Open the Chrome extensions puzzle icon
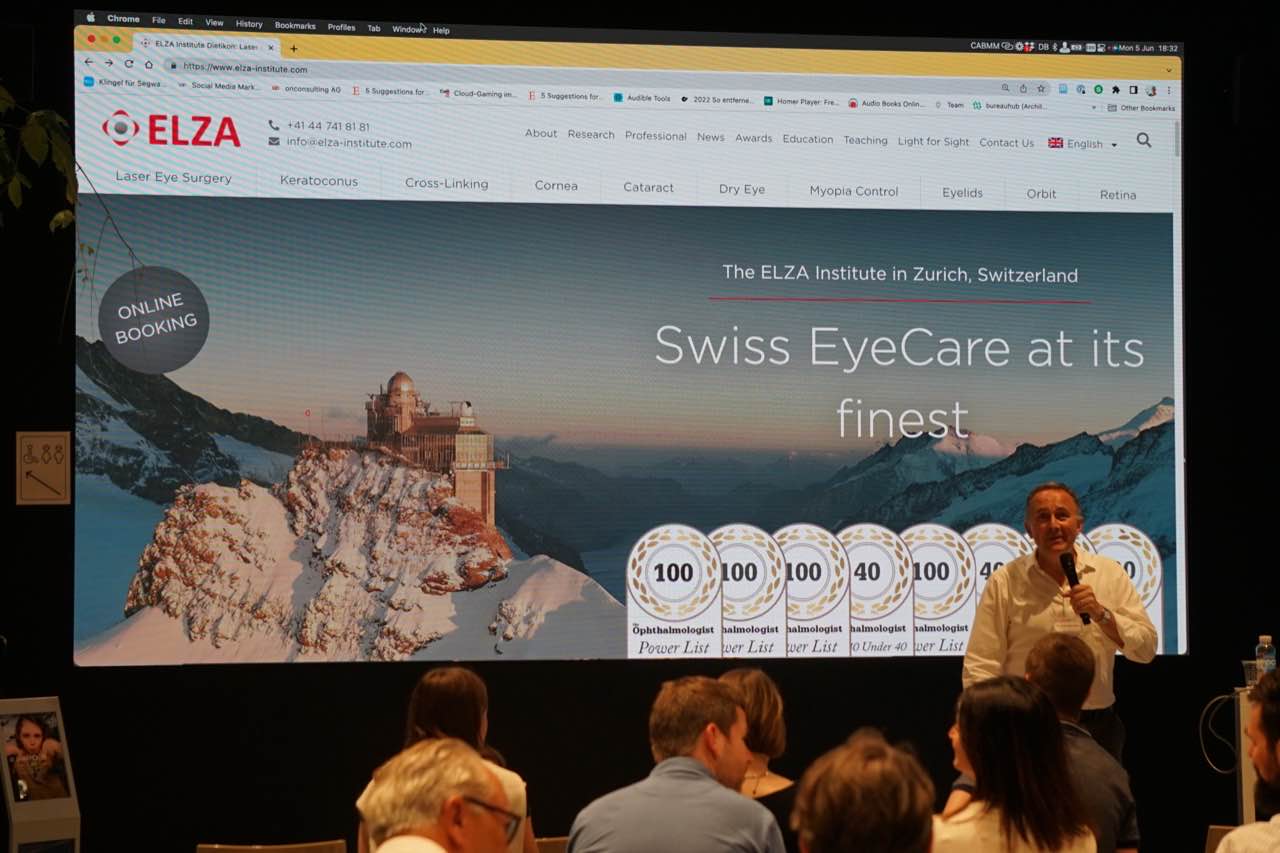The width and height of the screenshot is (1280, 853). click(x=1116, y=90)
